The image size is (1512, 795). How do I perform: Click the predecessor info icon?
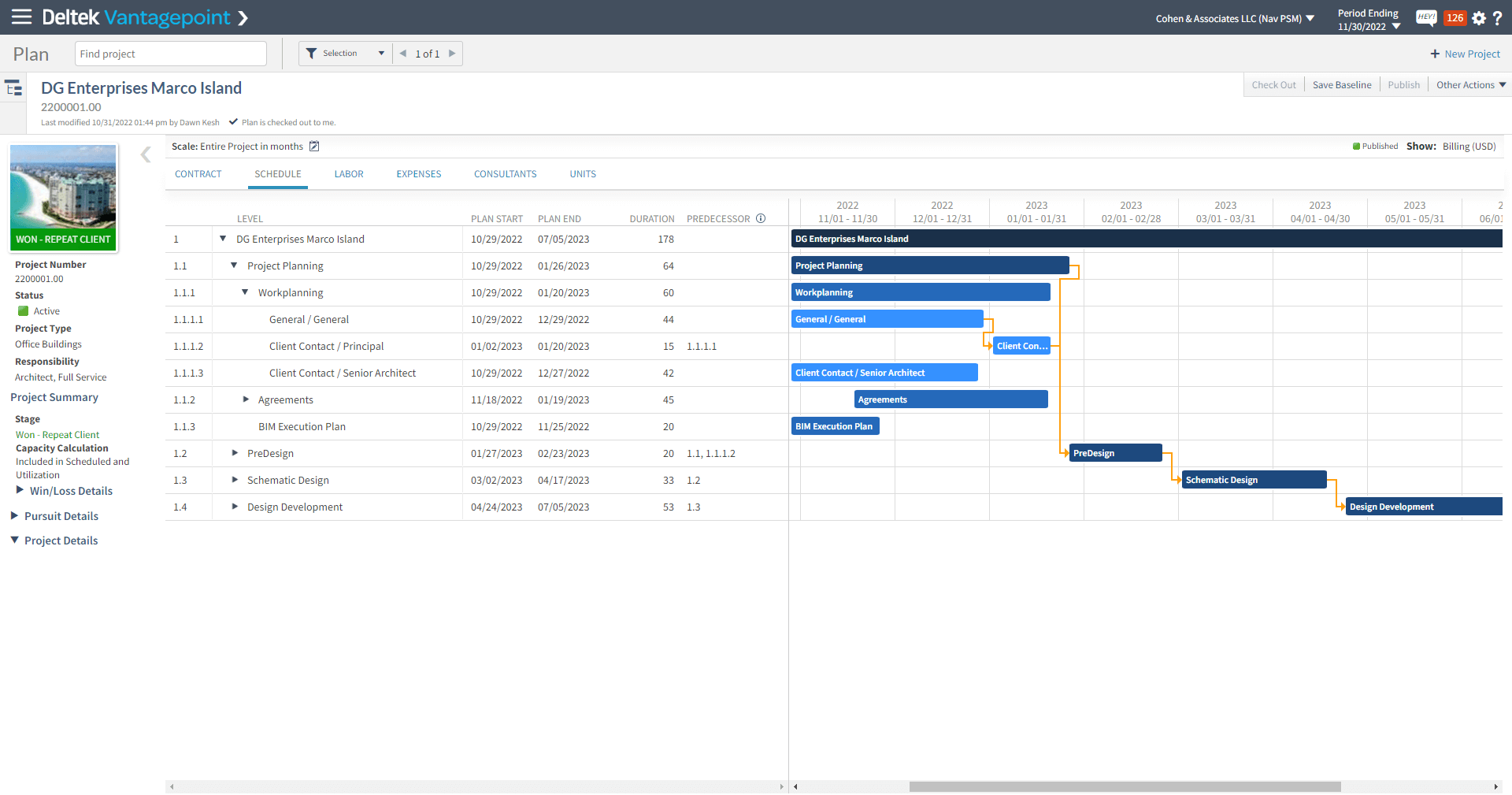pyautogui.click(x=761, y=219)
